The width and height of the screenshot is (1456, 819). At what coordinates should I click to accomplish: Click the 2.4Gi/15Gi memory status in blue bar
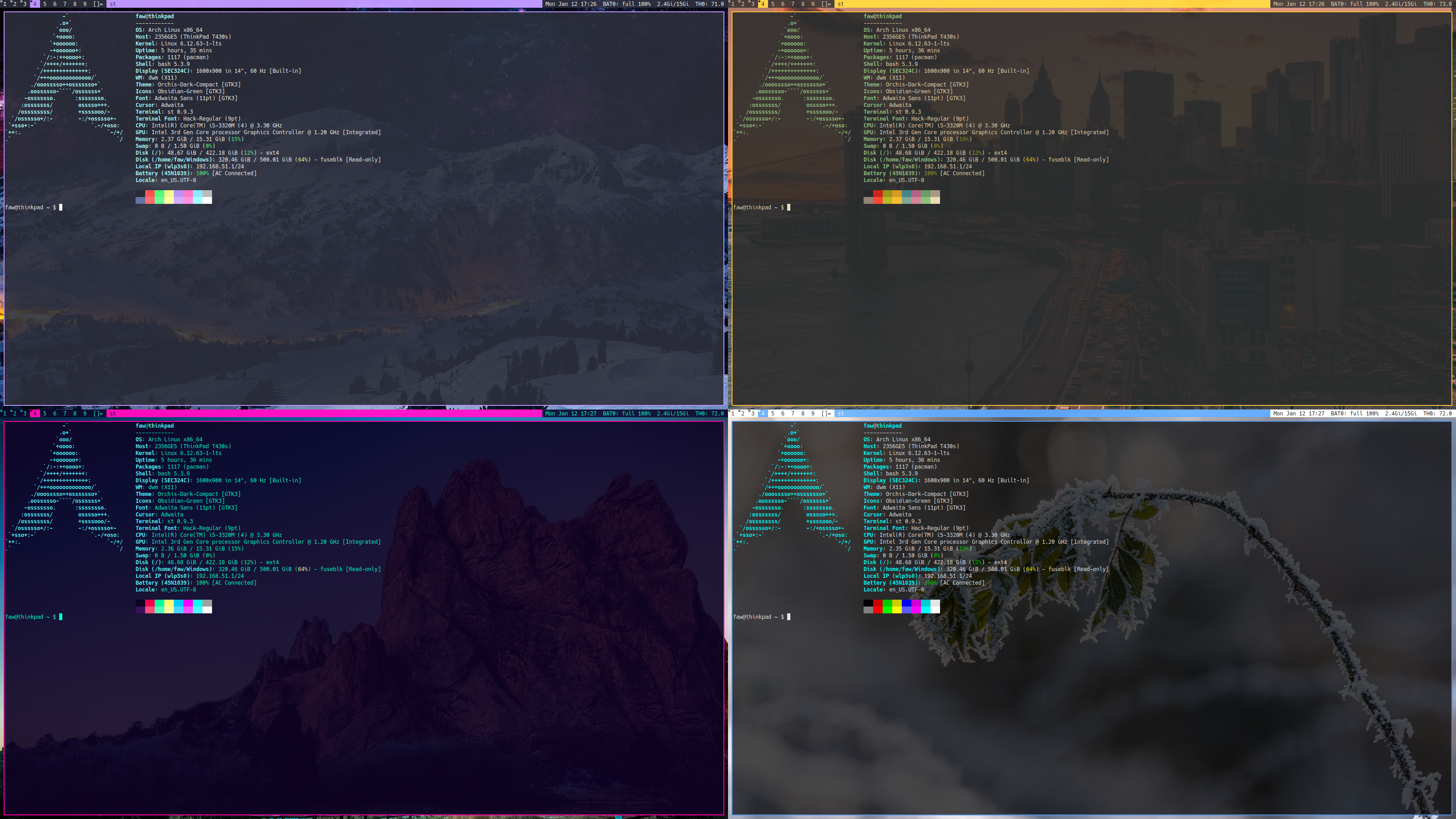tap(1400, 413)
